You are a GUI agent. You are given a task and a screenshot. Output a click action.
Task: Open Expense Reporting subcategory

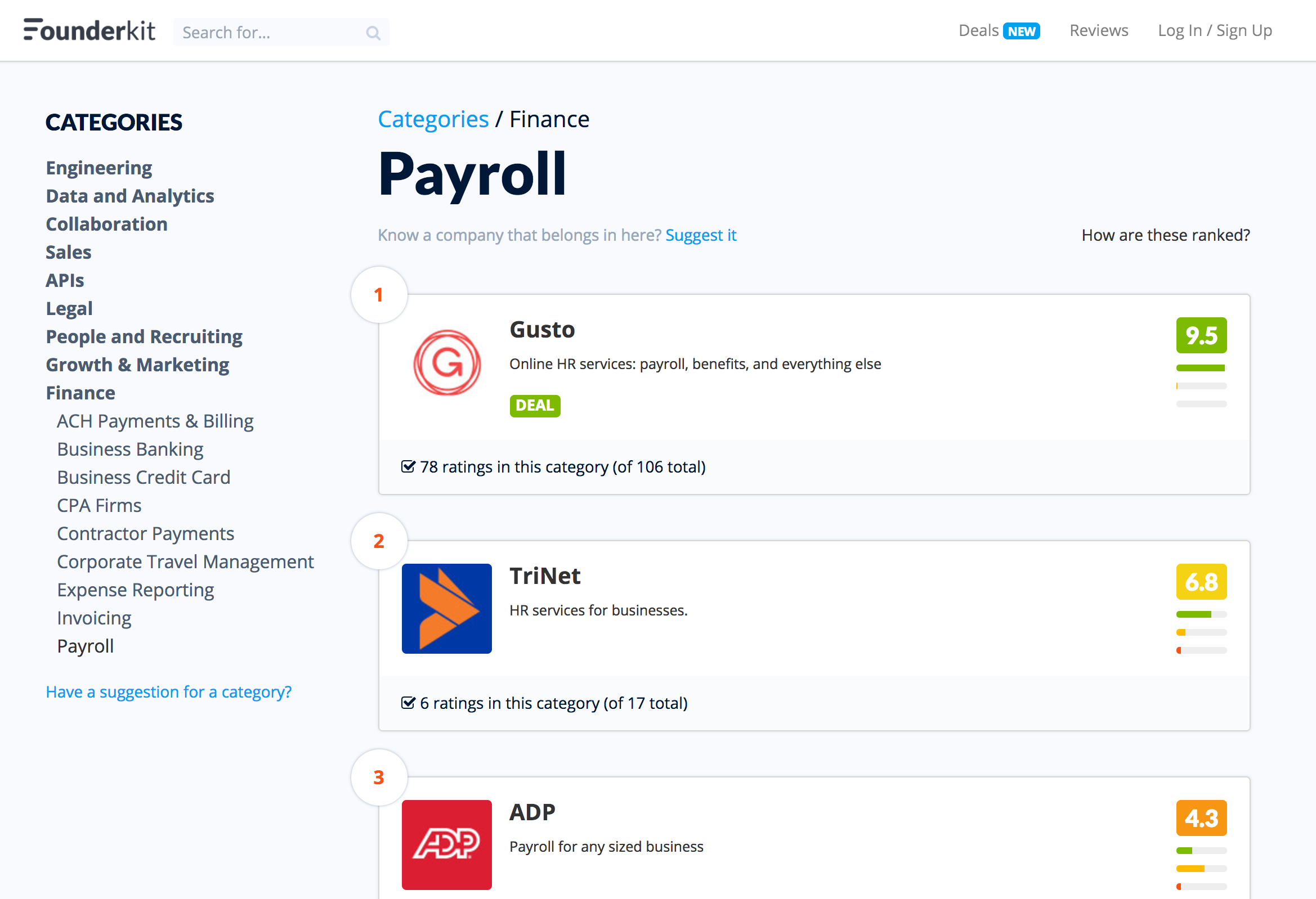[x=135, y=591]
